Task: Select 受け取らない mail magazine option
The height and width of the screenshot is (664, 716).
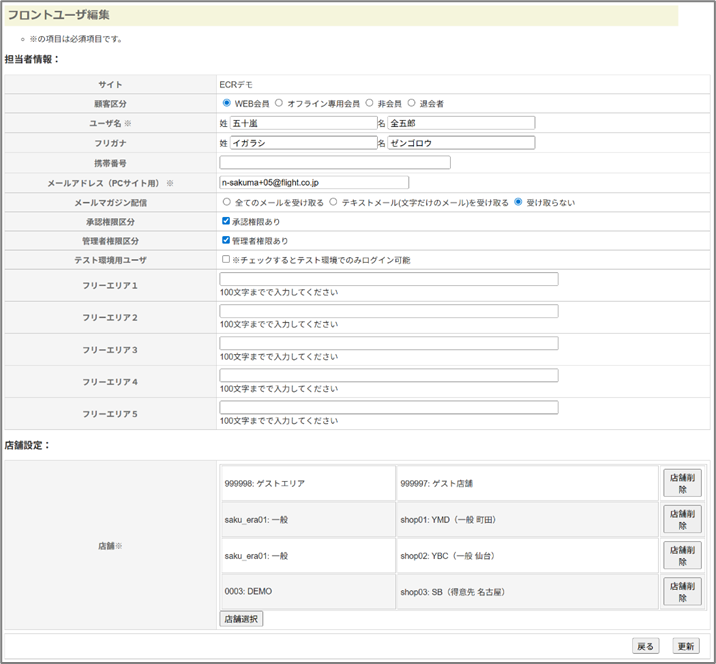Action: coord(518,202)
